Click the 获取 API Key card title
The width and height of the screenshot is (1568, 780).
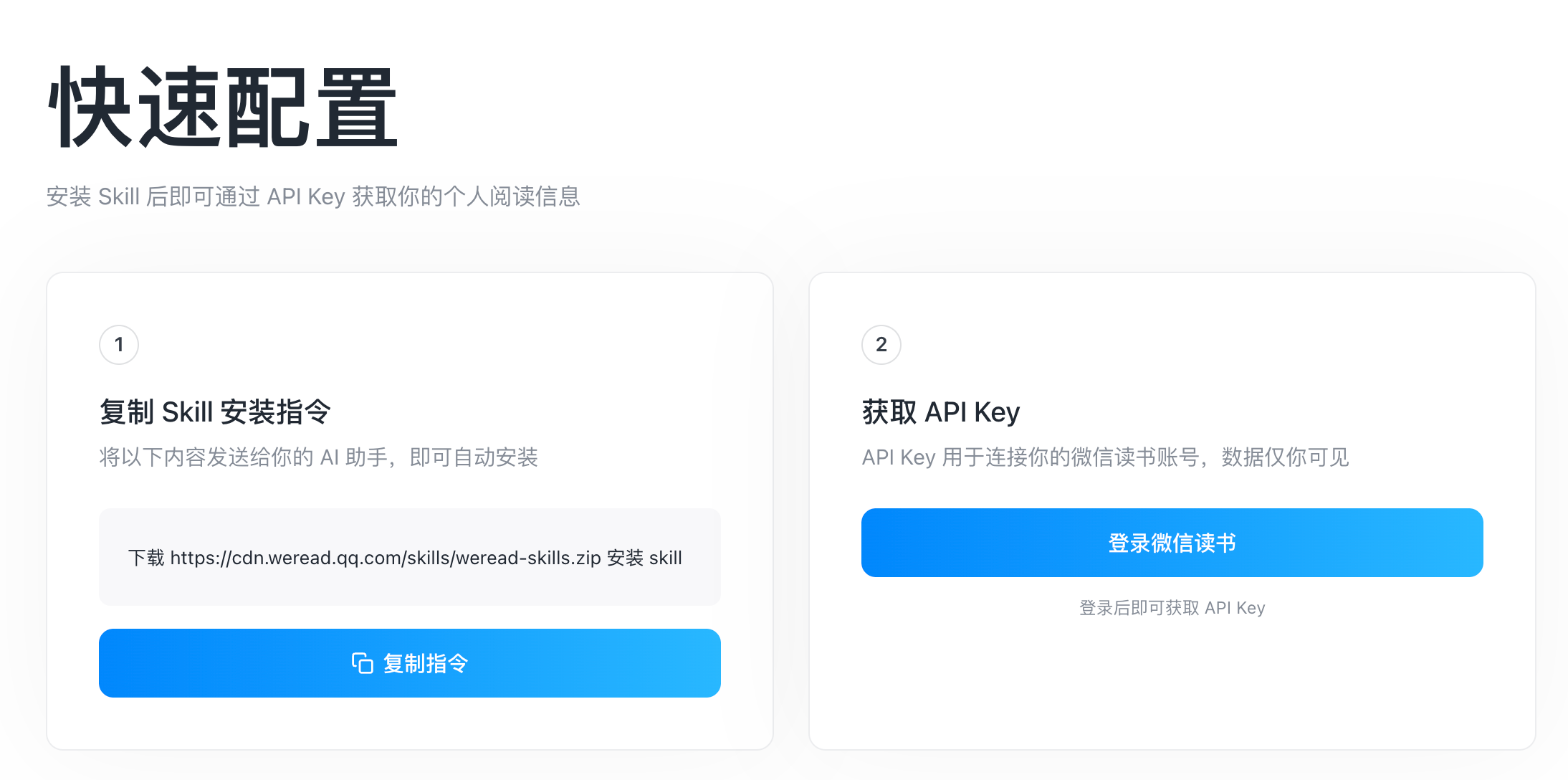click(940, 412)
